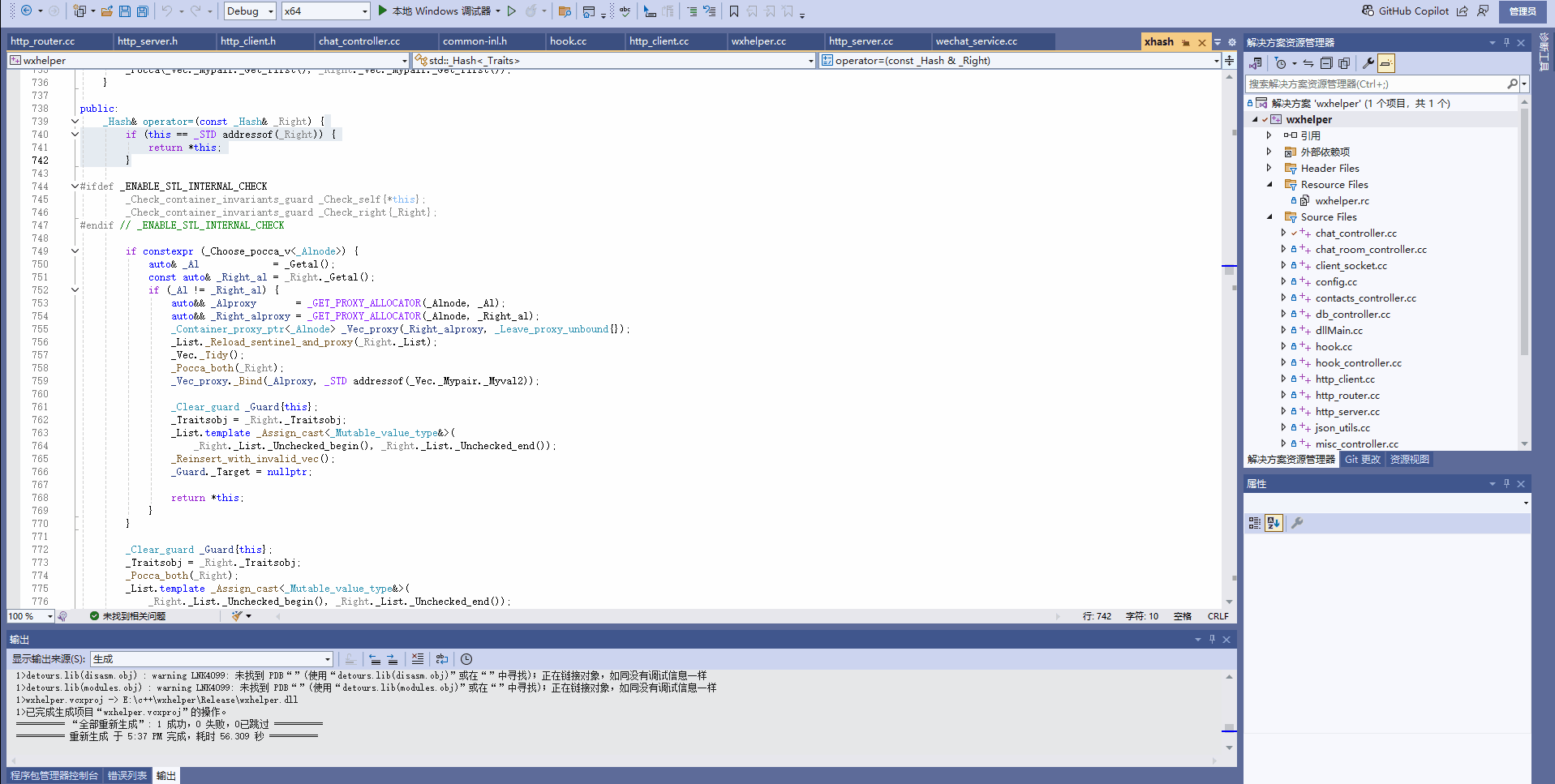Viewport: 1555px width, 784px height.
Task: Click the Solution Explorer Properties wrench icon
Action: [x=1368, y=62]
